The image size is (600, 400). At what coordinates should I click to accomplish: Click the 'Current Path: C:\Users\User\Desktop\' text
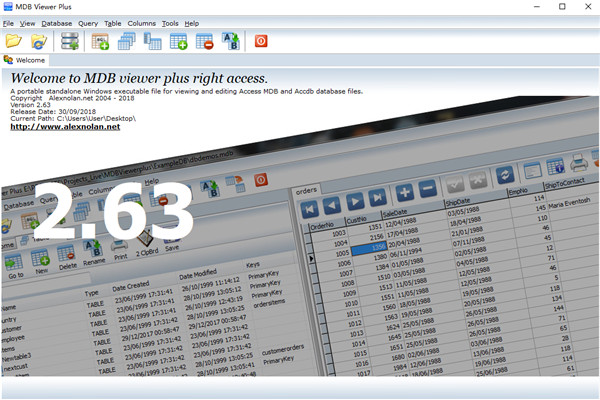coord(73,119)
